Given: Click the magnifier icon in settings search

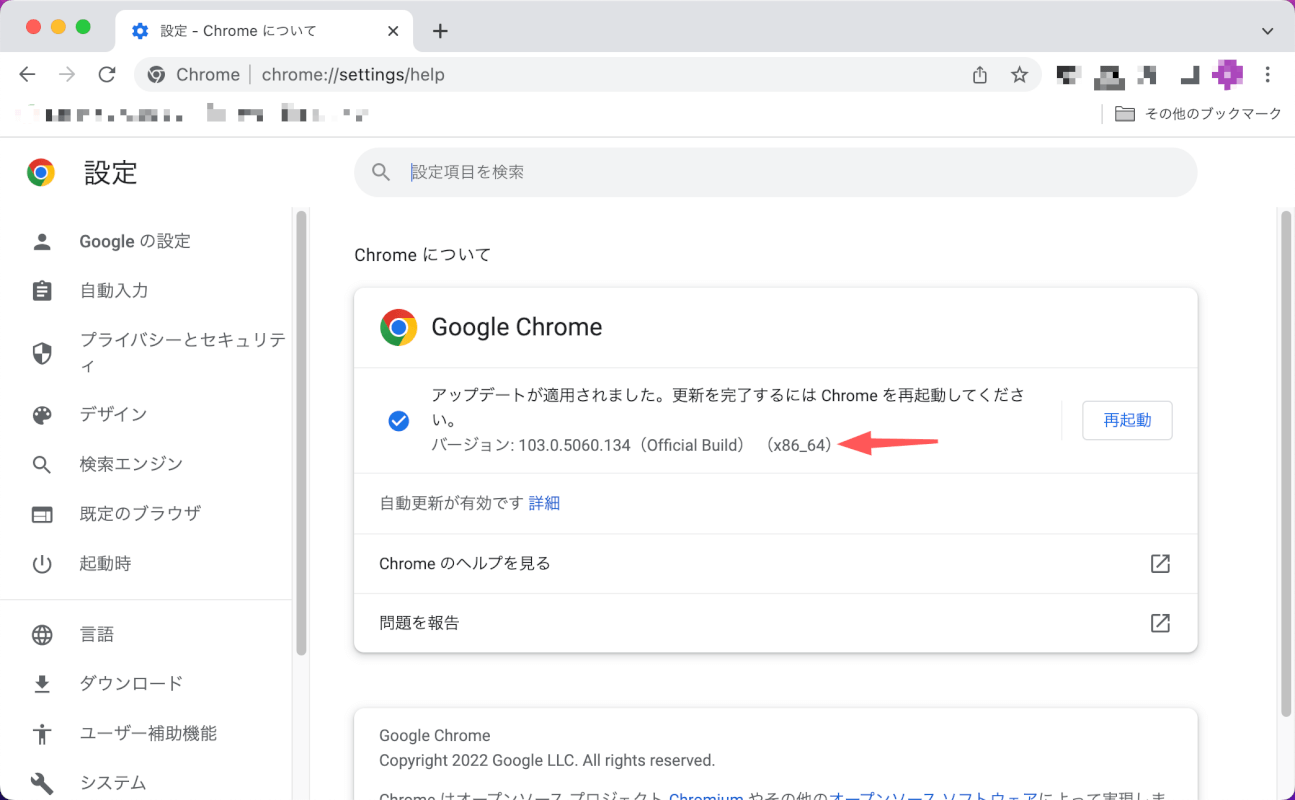Looking at the screenshot, I should [x=381, y=172].
